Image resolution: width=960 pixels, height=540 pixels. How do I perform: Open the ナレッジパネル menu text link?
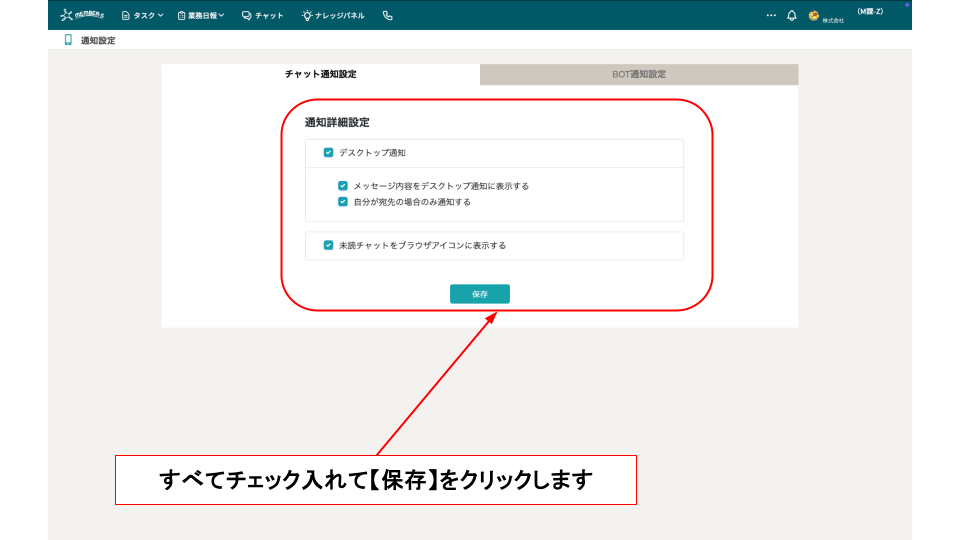(x=339, y=15)
